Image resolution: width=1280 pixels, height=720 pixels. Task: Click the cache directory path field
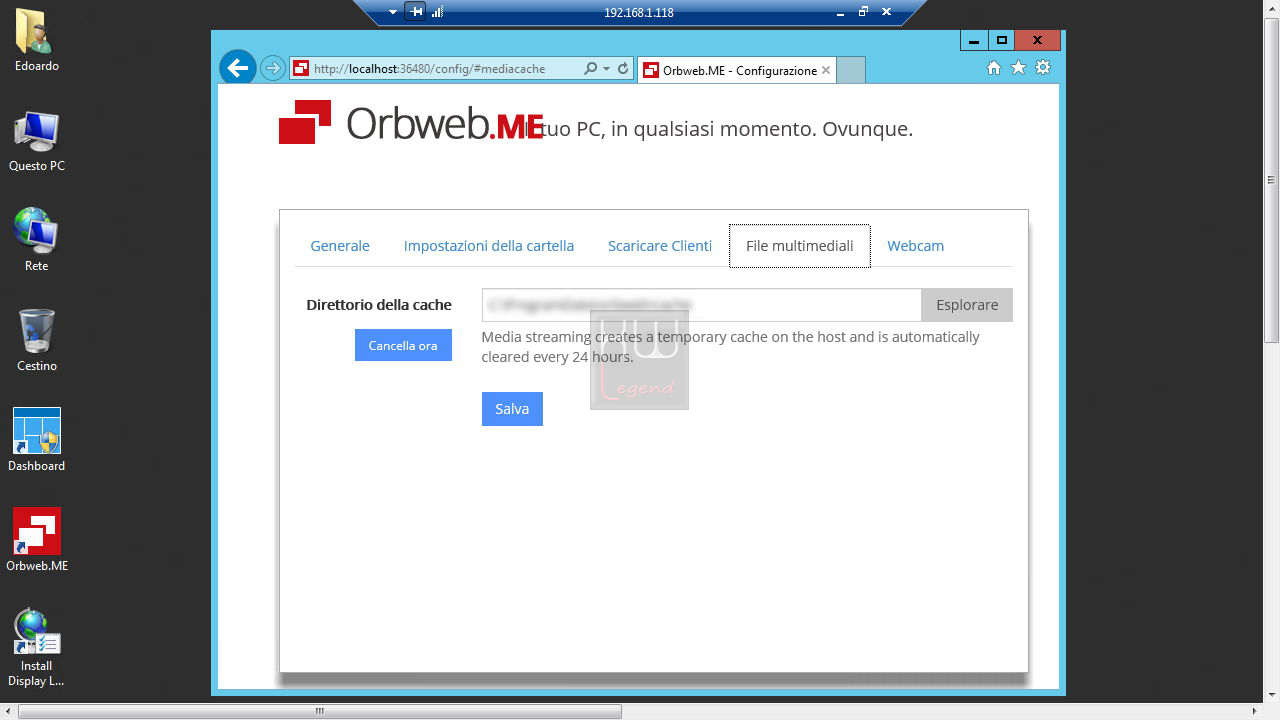pyautogui.click(x=701, y=305)
